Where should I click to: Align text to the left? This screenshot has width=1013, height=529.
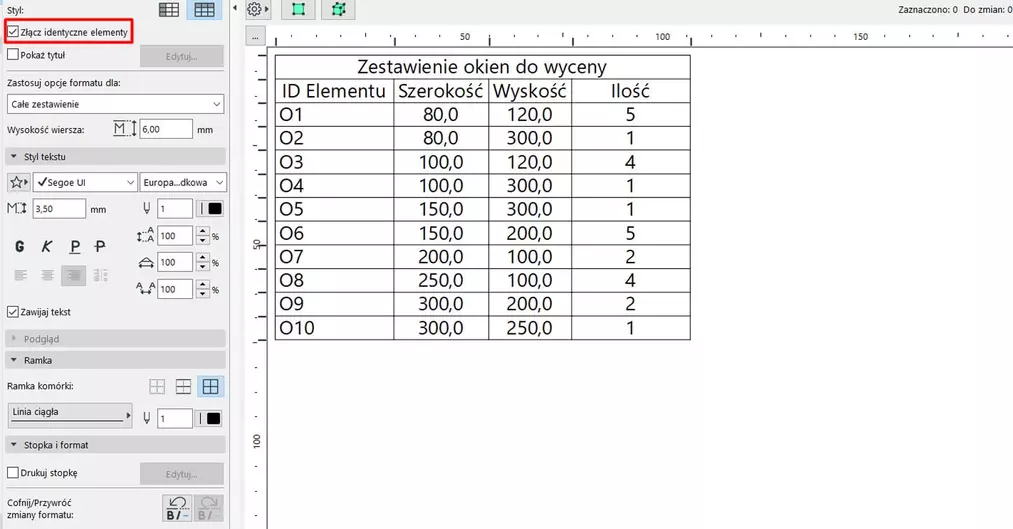pyautogui.click(x=21, y=275)
